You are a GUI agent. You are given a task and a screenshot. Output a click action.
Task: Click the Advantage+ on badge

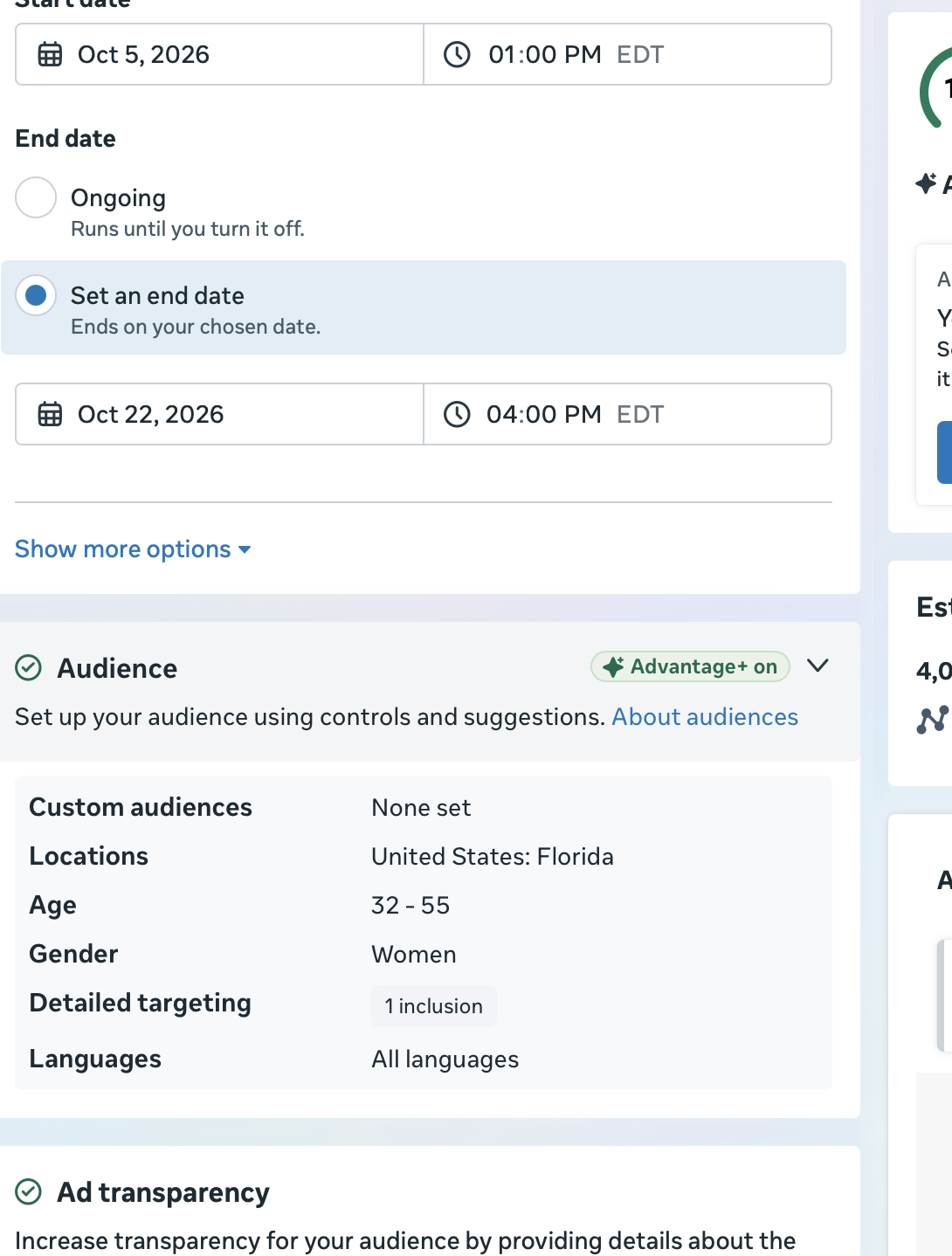point(690,666)
